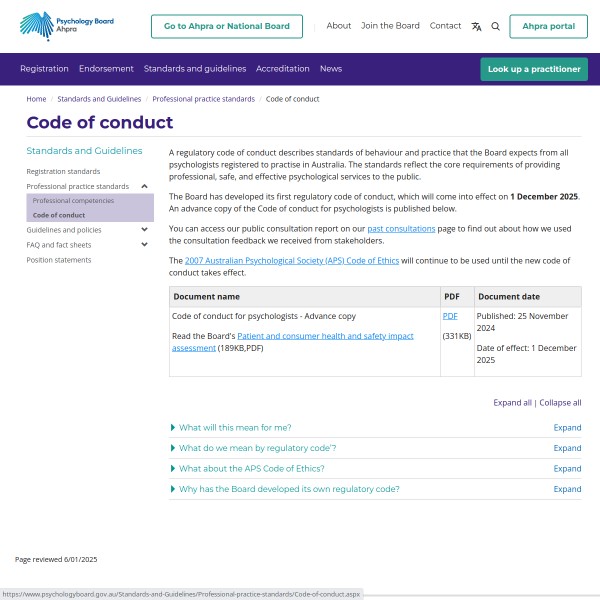Download the Code of conduct PDF link
Screen dimensions: 600x600
click(450, 316)
